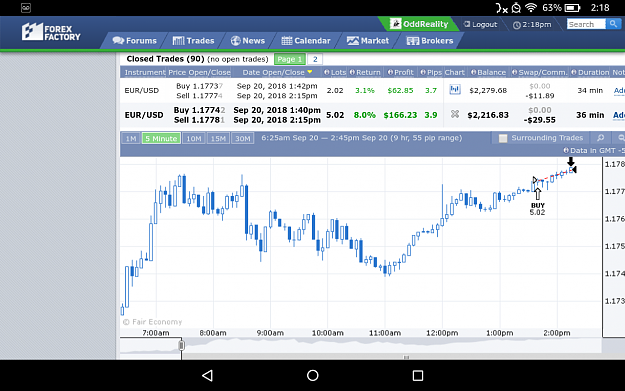This screenshot has width=625, height=391.
Task: Click the chart zoom magnifier icon
Action: [x=600, y=138]
